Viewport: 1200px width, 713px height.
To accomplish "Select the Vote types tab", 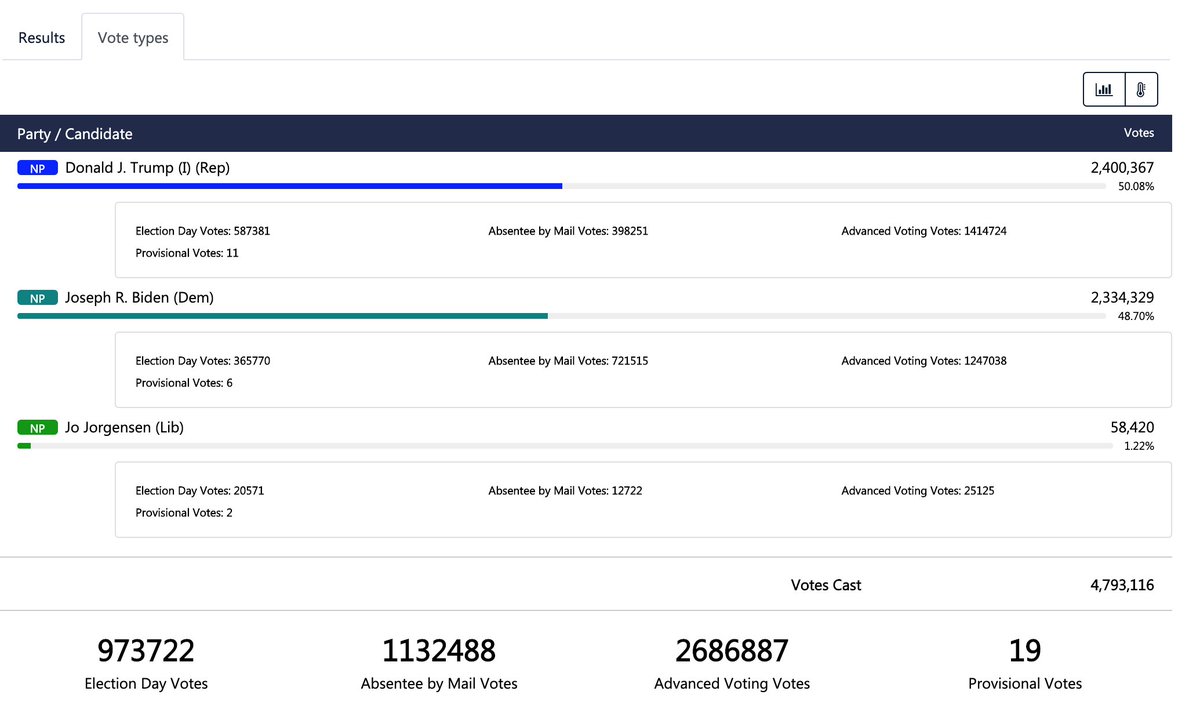I will [x=132, y=37].
